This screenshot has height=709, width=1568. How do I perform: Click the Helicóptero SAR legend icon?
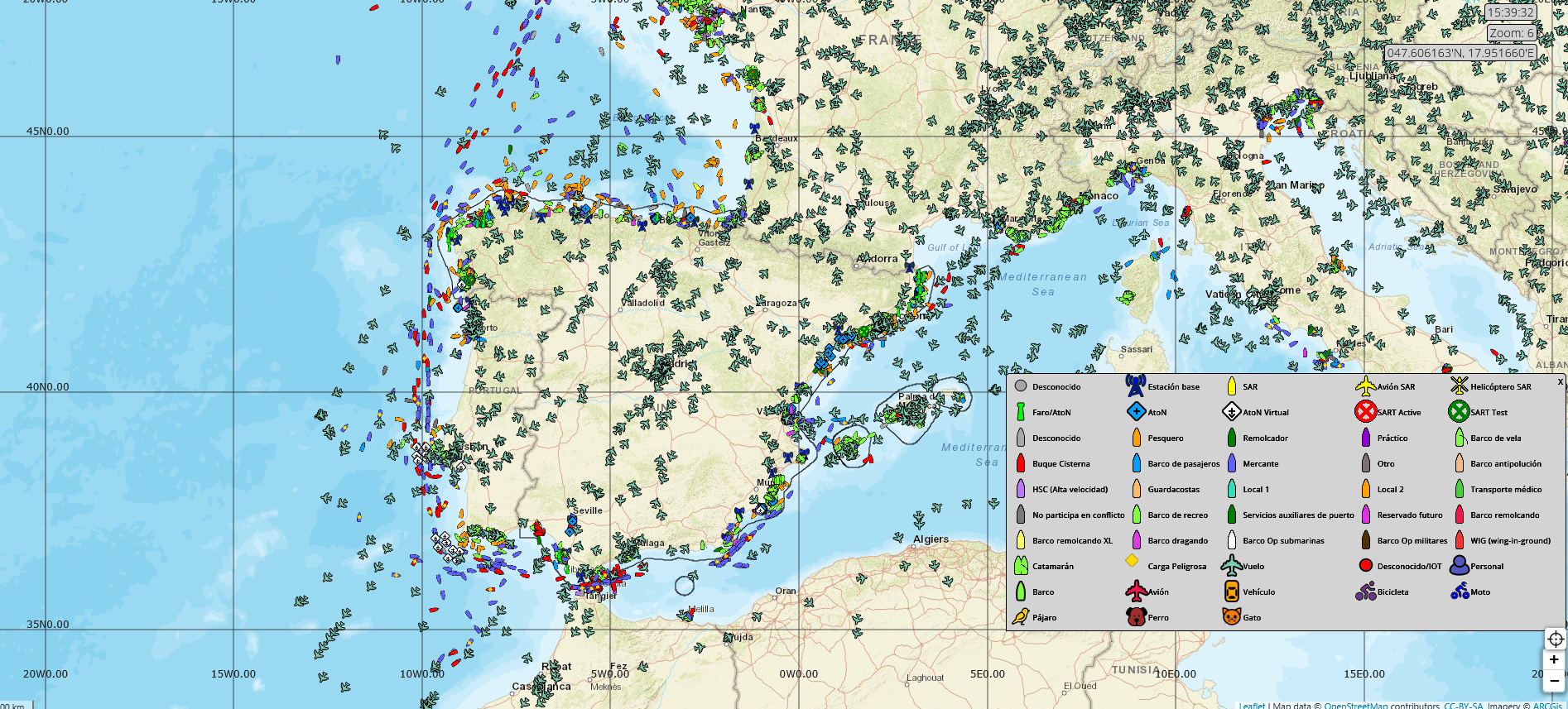[1459, 386]
